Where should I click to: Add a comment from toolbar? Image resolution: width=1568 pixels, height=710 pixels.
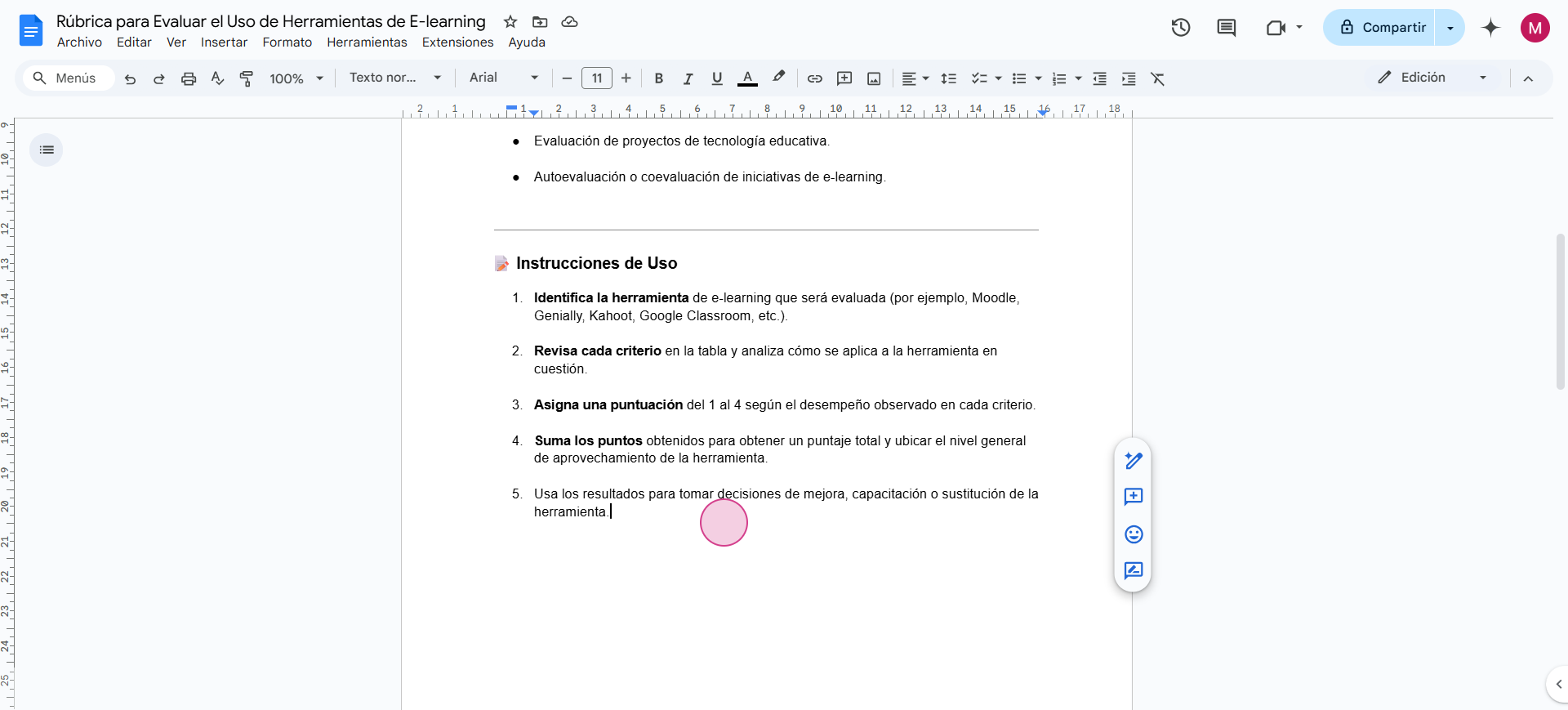844,78
